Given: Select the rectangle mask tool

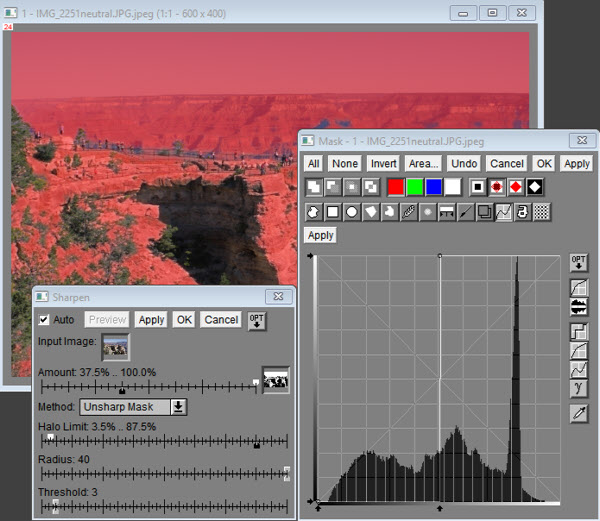Looking at the screenshot, I should point(333,211).
